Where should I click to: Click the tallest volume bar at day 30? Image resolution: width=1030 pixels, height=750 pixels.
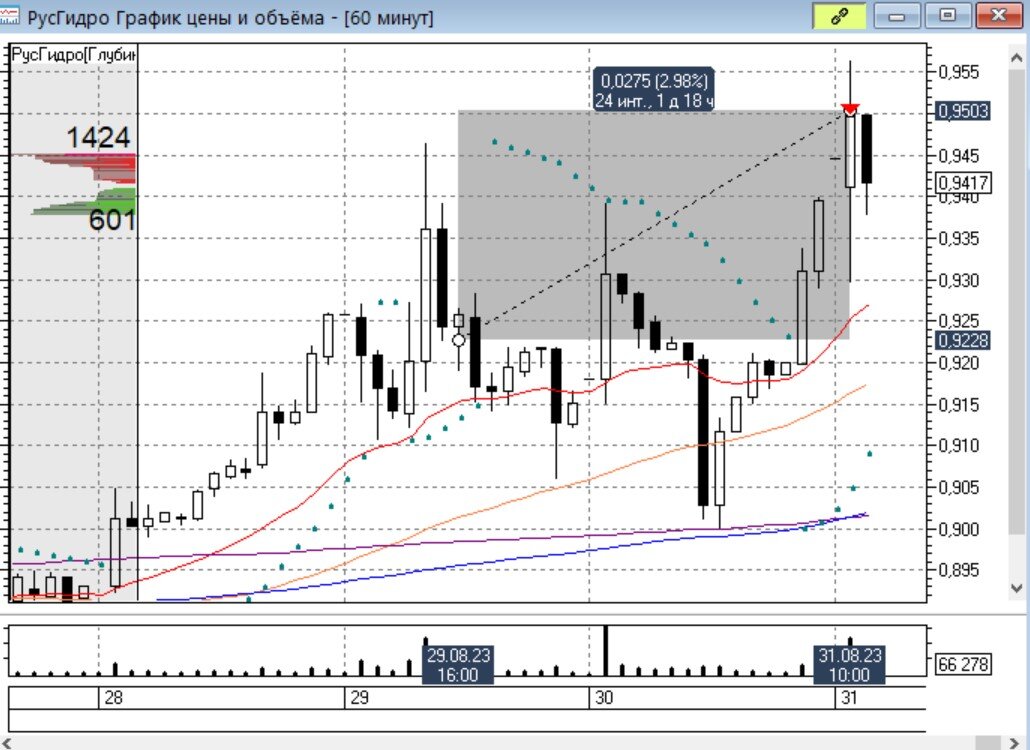605,651
